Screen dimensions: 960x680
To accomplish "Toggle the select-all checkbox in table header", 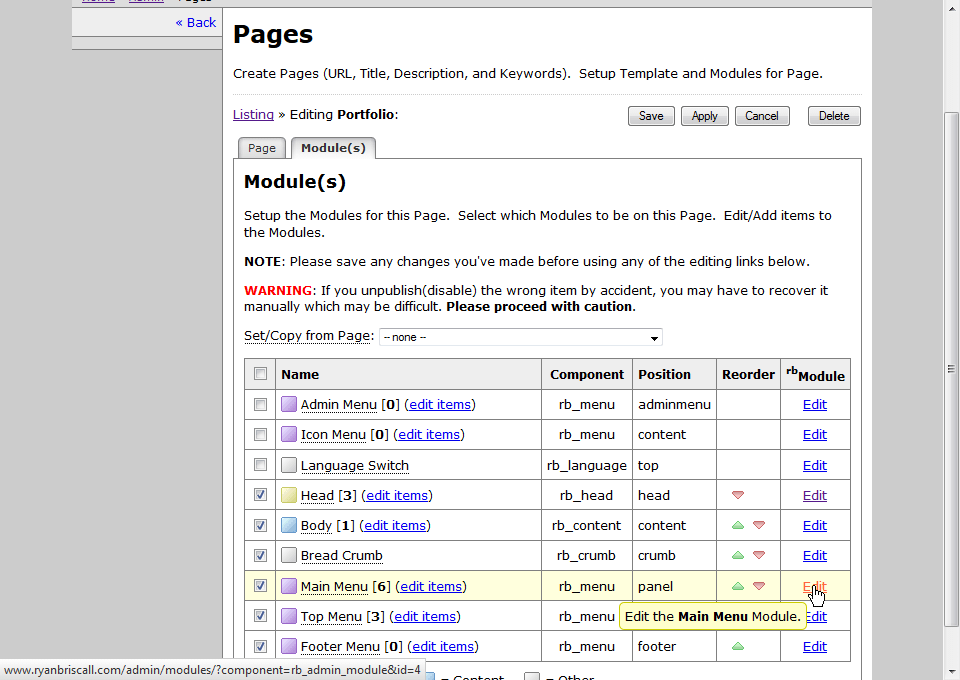I will [261, 374].
